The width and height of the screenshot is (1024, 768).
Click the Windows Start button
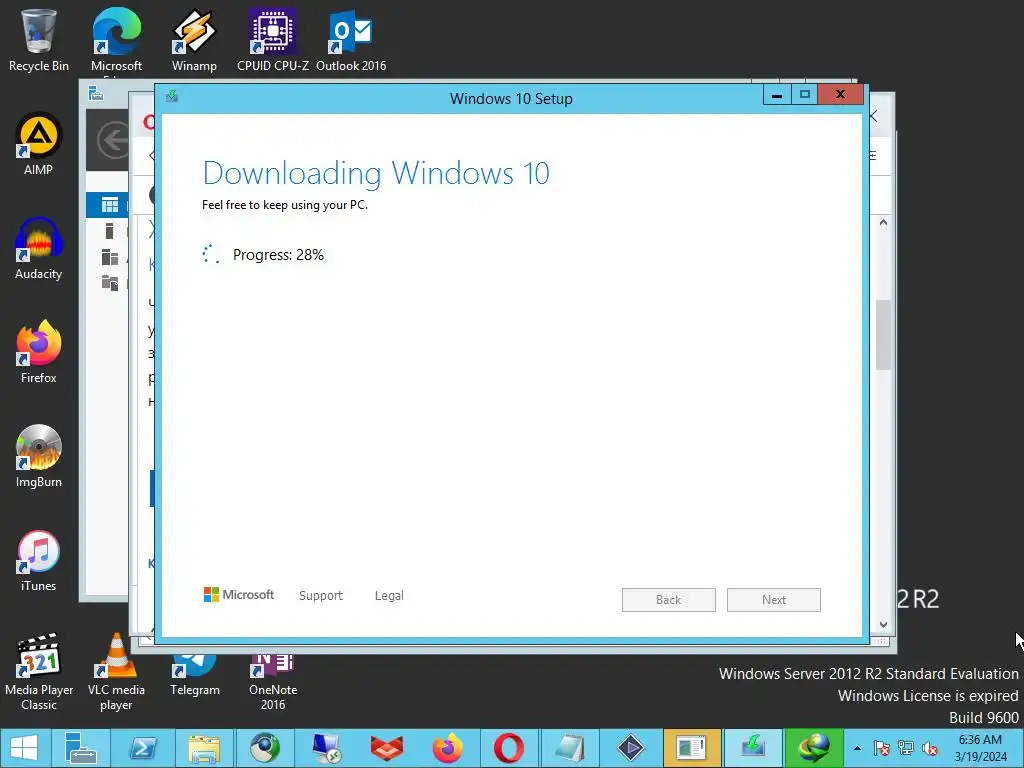pyautogui.click(x=24, y=748)
